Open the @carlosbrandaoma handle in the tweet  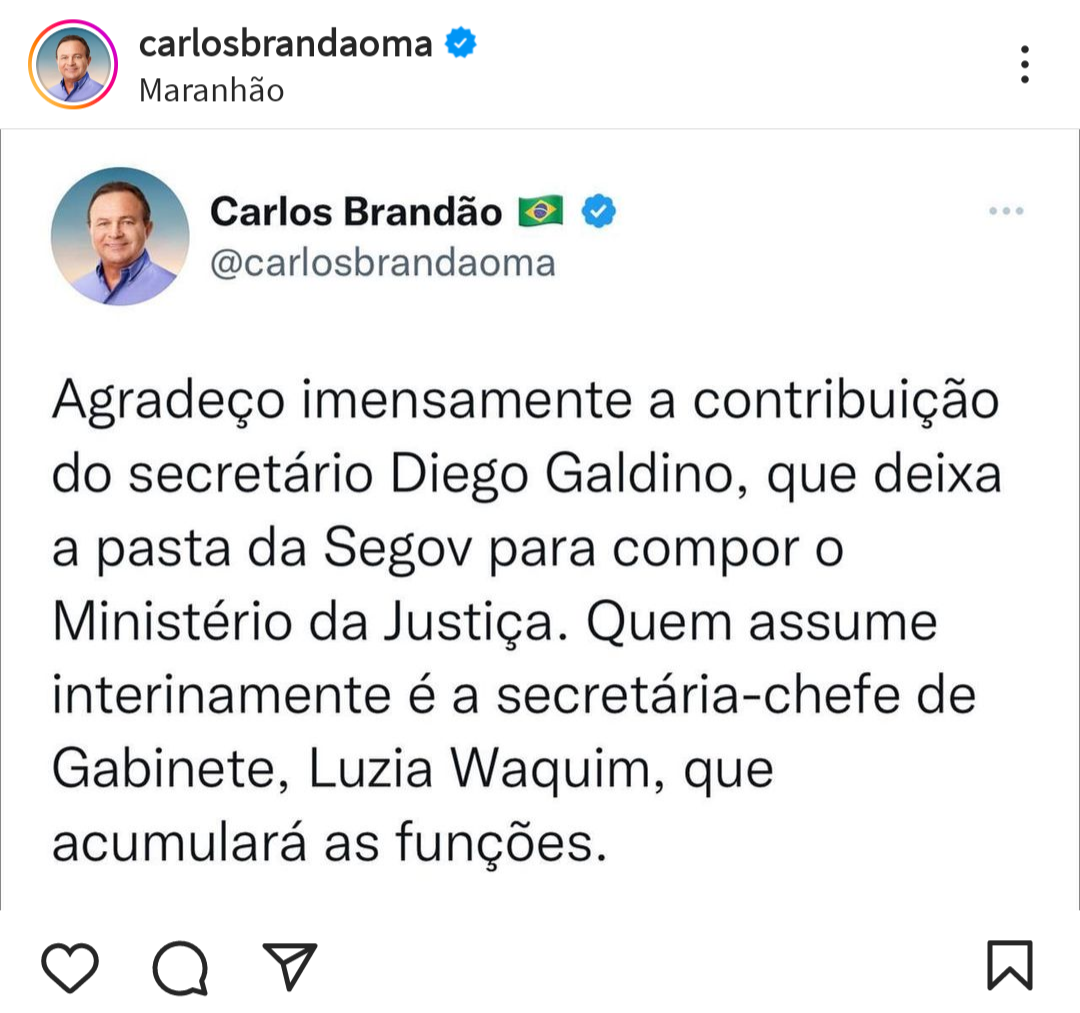(383, 263)
